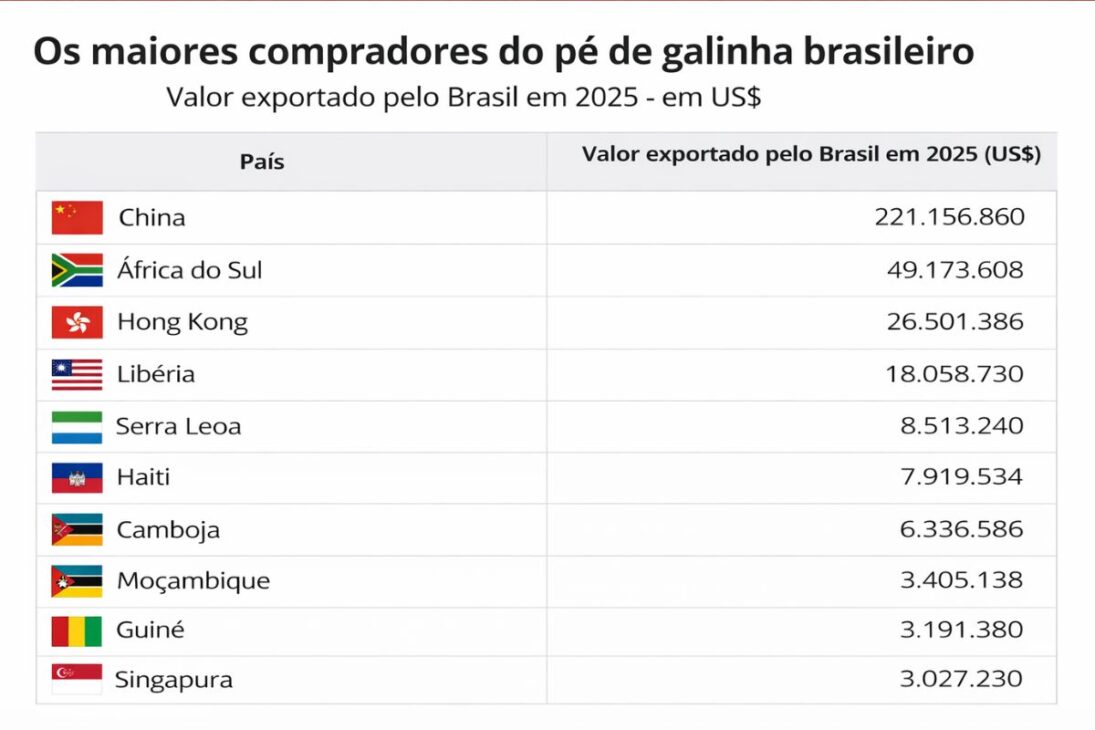This screenshot has height=730, width=1095.
Task: Click the Haiti flag icon
Action: pos(77,477)
